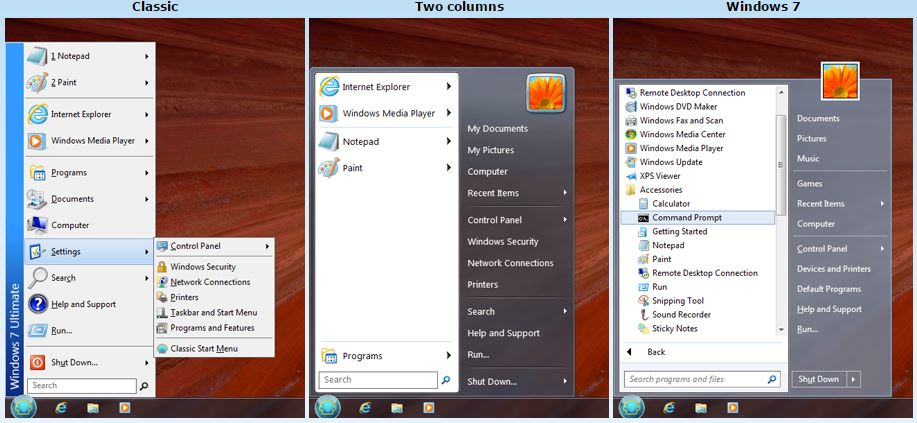Open Sticky Notes in the Accessories list

pyautogui.click(x=674, y=328)
